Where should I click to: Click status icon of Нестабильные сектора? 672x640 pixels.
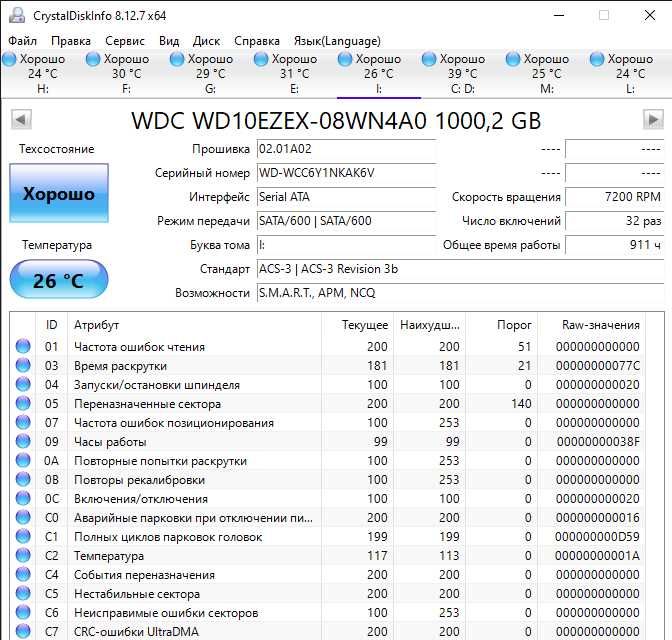pyautogui.click(x=23, y=593)
